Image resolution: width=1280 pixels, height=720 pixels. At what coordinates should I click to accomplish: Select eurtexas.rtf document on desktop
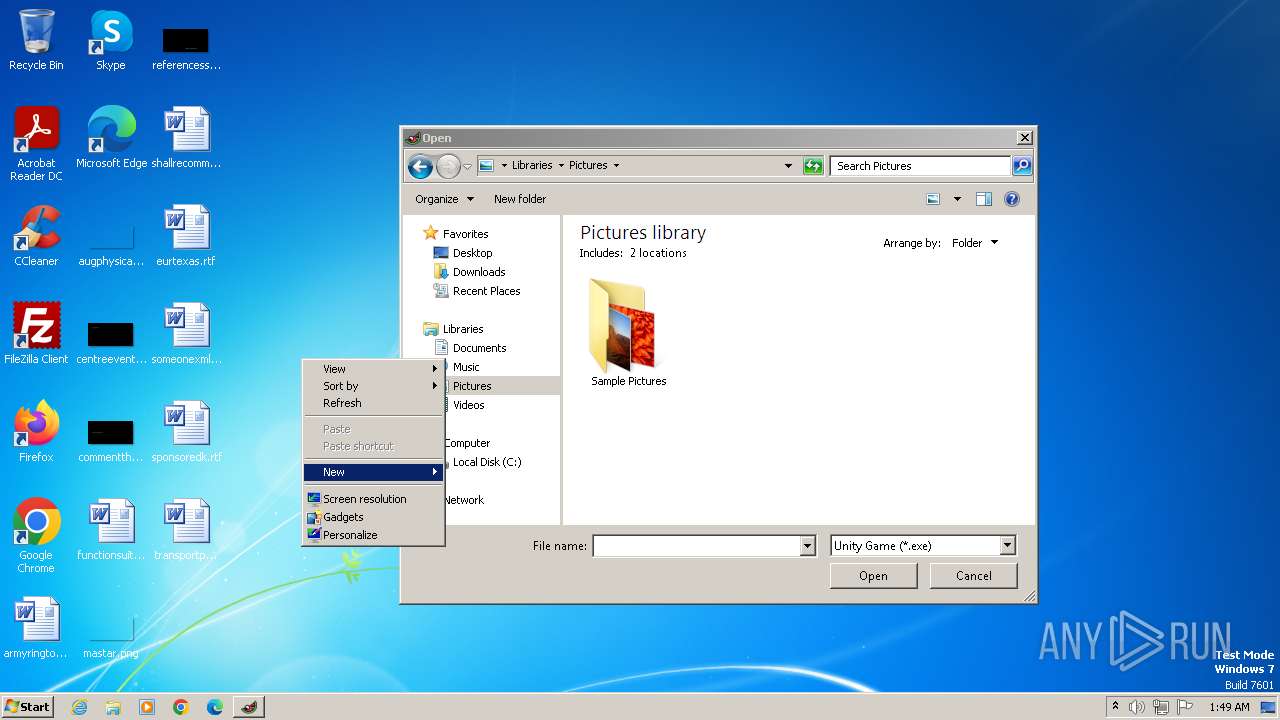pyautogui.click(x=186, y=236)
